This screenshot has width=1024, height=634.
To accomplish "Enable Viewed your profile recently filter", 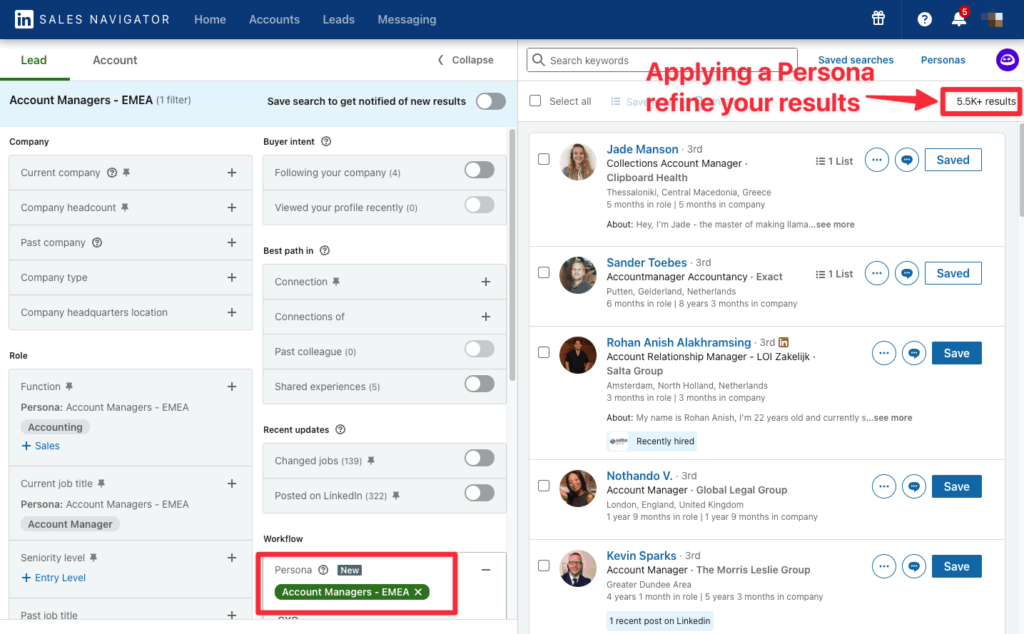I will click(479, 205).
